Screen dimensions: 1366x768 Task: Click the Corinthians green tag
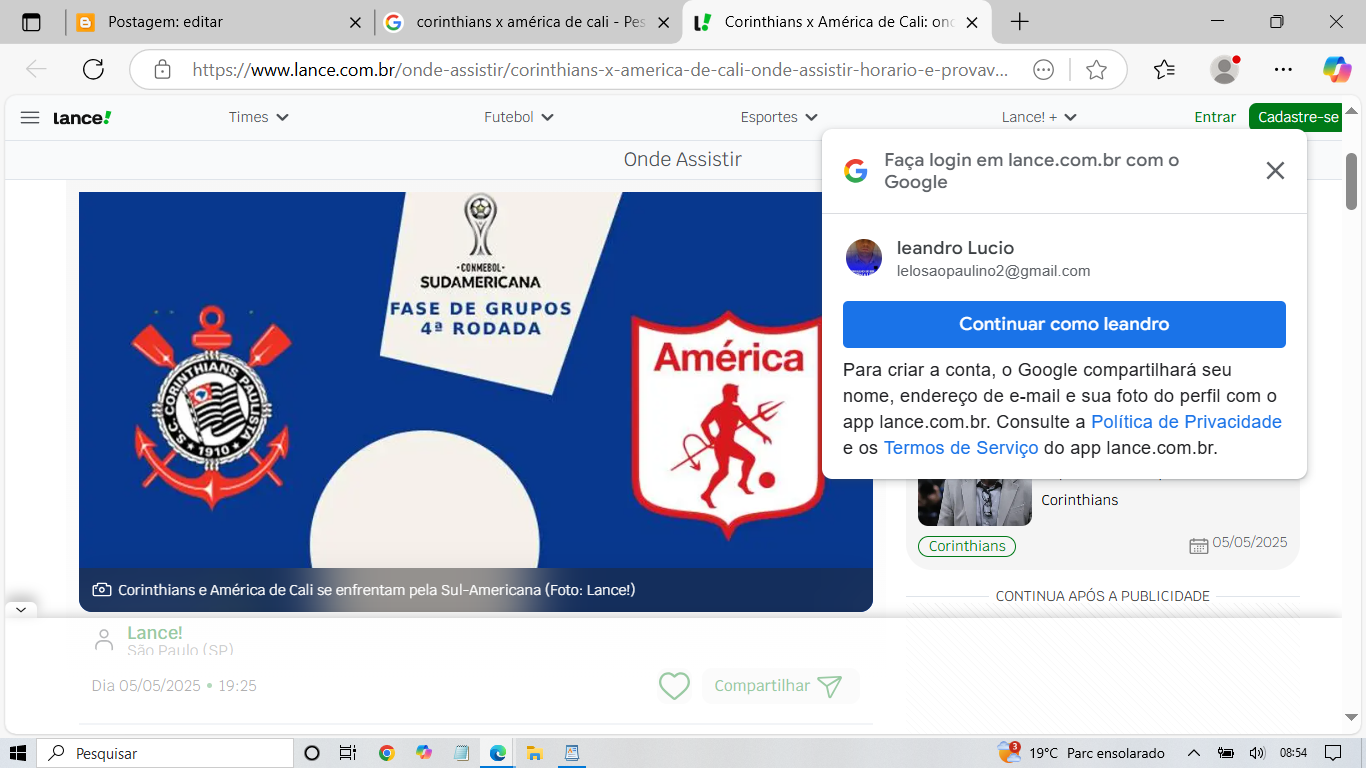coord(967,546)
